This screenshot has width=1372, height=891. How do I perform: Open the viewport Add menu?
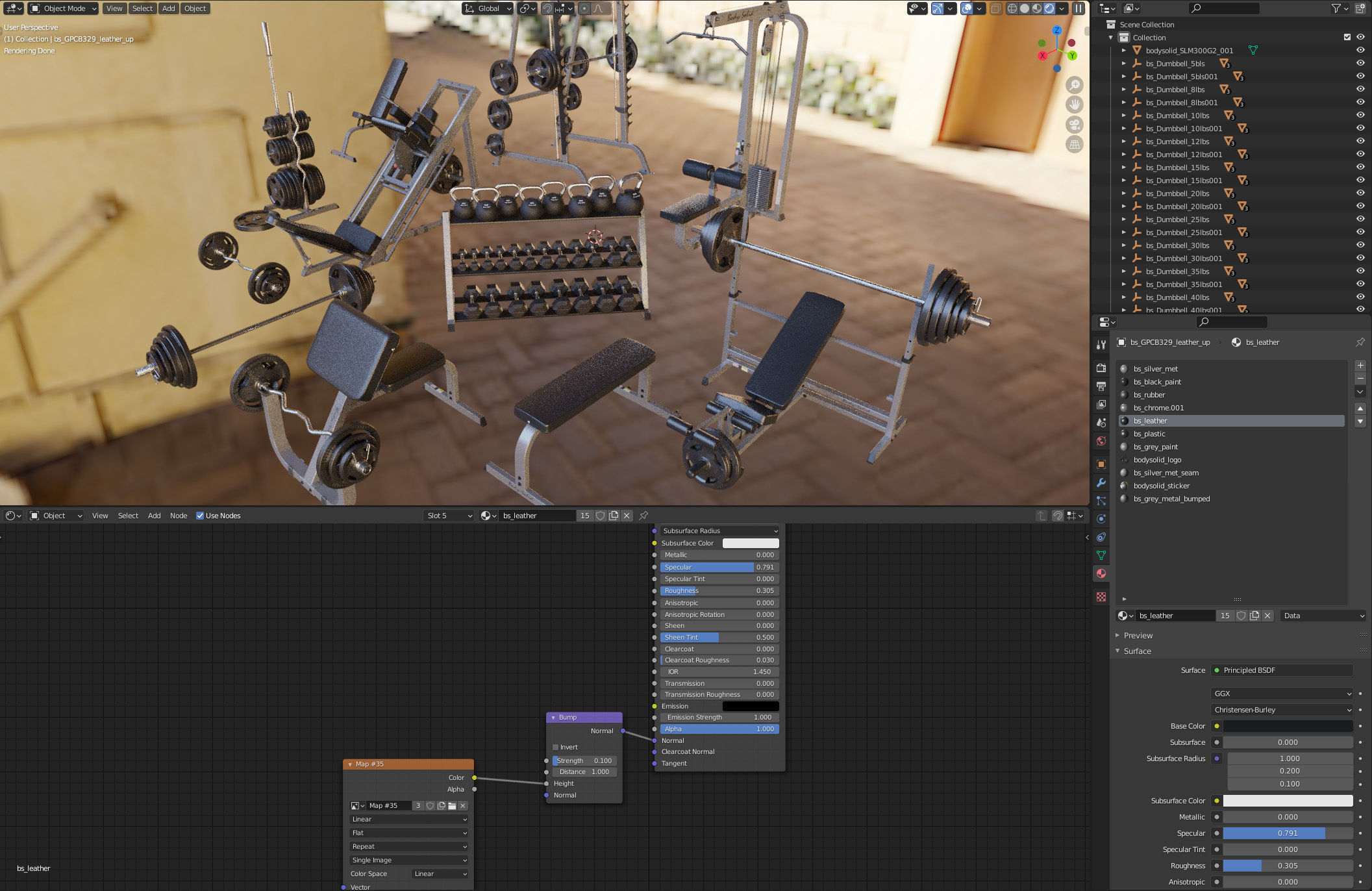pos(168,8)
